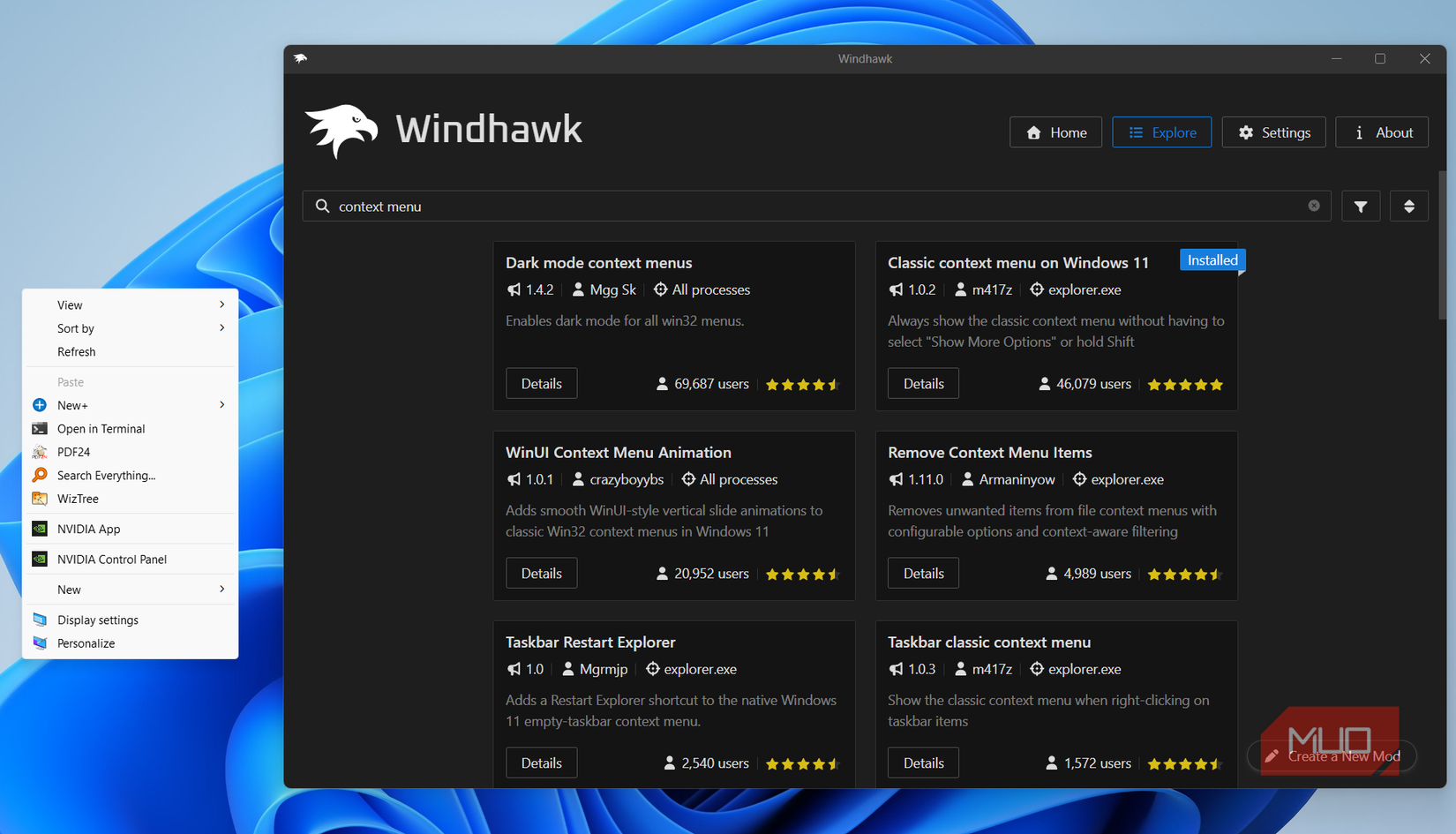The image size is (1456, 834).
Task: Click "Taskbar Restart Explorer" title
Action: tap(590, 642)
